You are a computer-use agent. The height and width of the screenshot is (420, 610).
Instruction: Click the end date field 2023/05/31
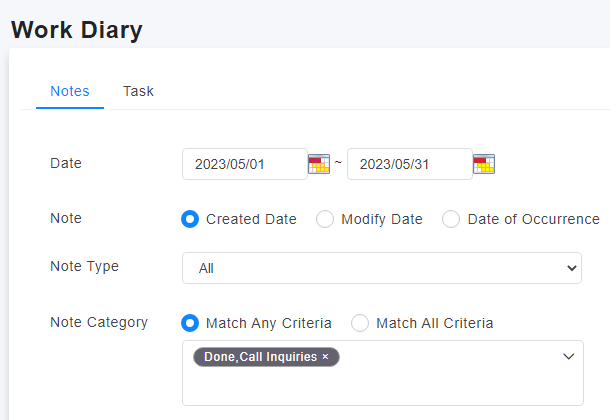(410, 164)
